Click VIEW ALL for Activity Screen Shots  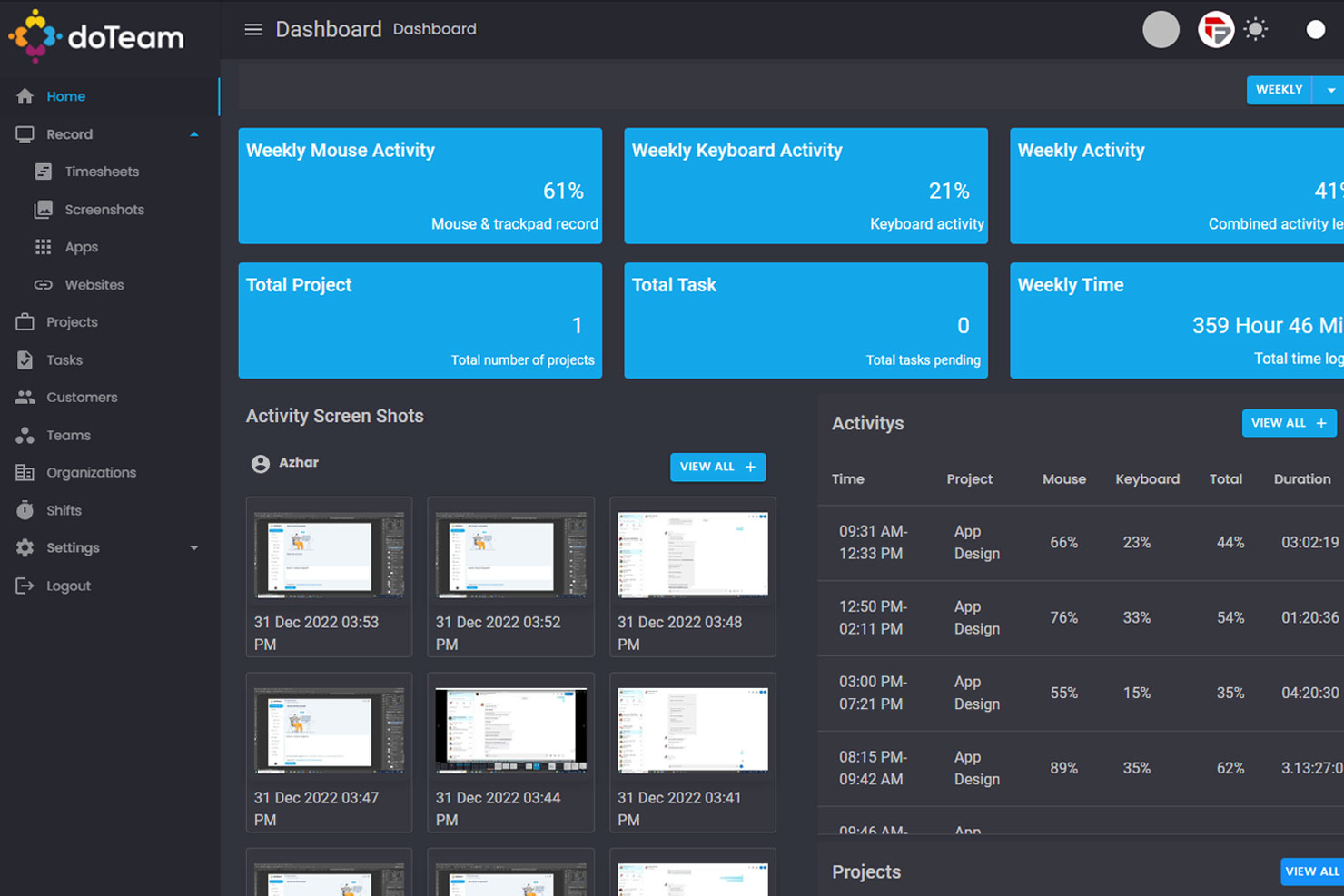click(x=717, y=467)
